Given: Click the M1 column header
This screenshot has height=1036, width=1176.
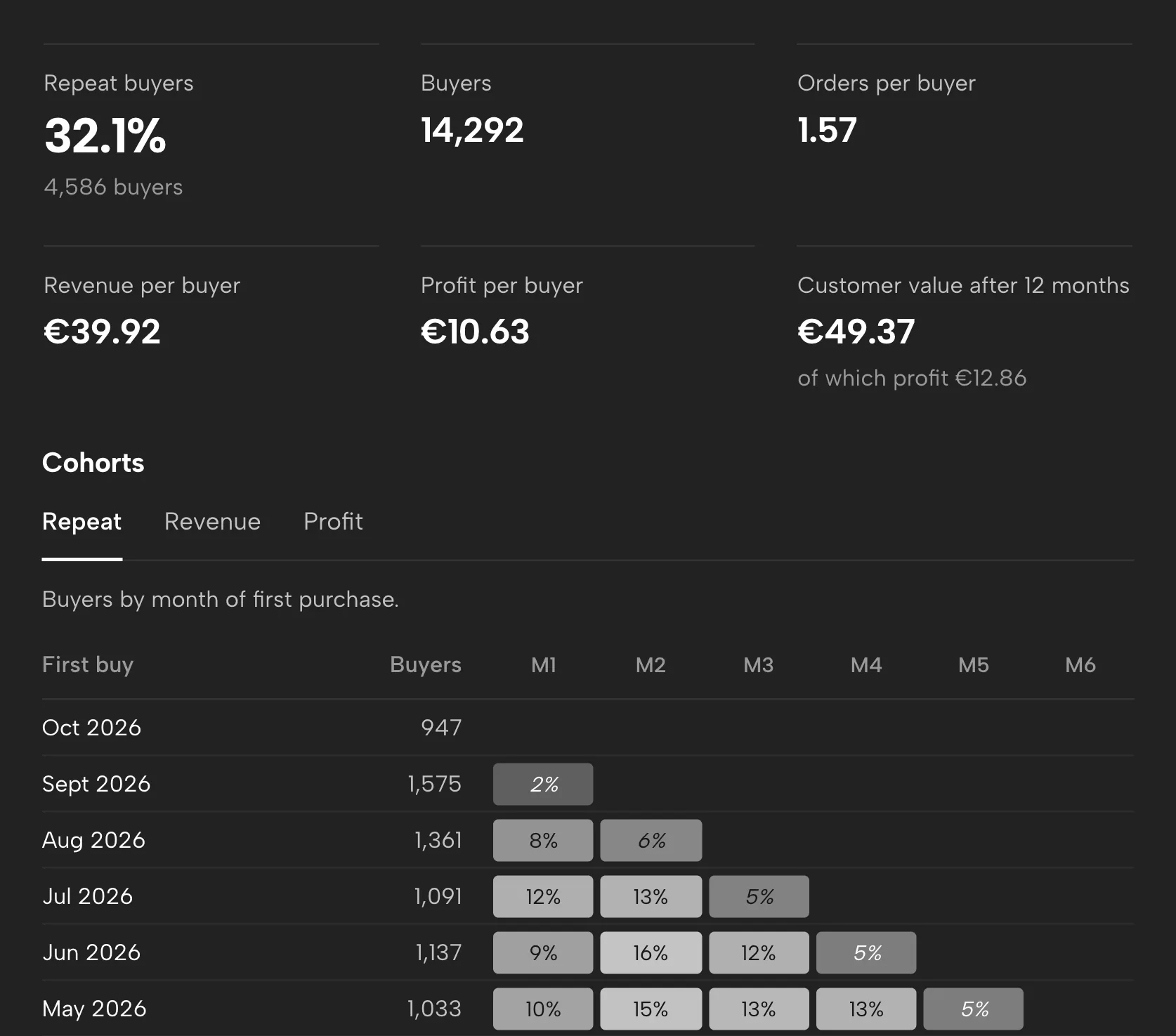Looking at the screenshot, I should [544, 664].
